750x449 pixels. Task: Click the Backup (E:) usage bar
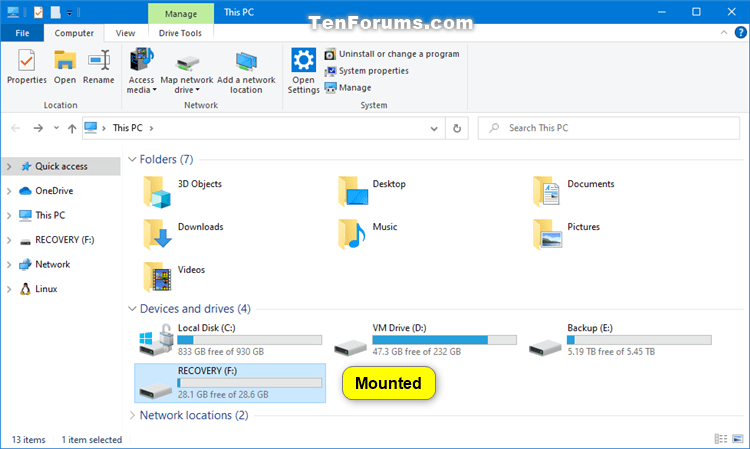[x=639, y=340]
